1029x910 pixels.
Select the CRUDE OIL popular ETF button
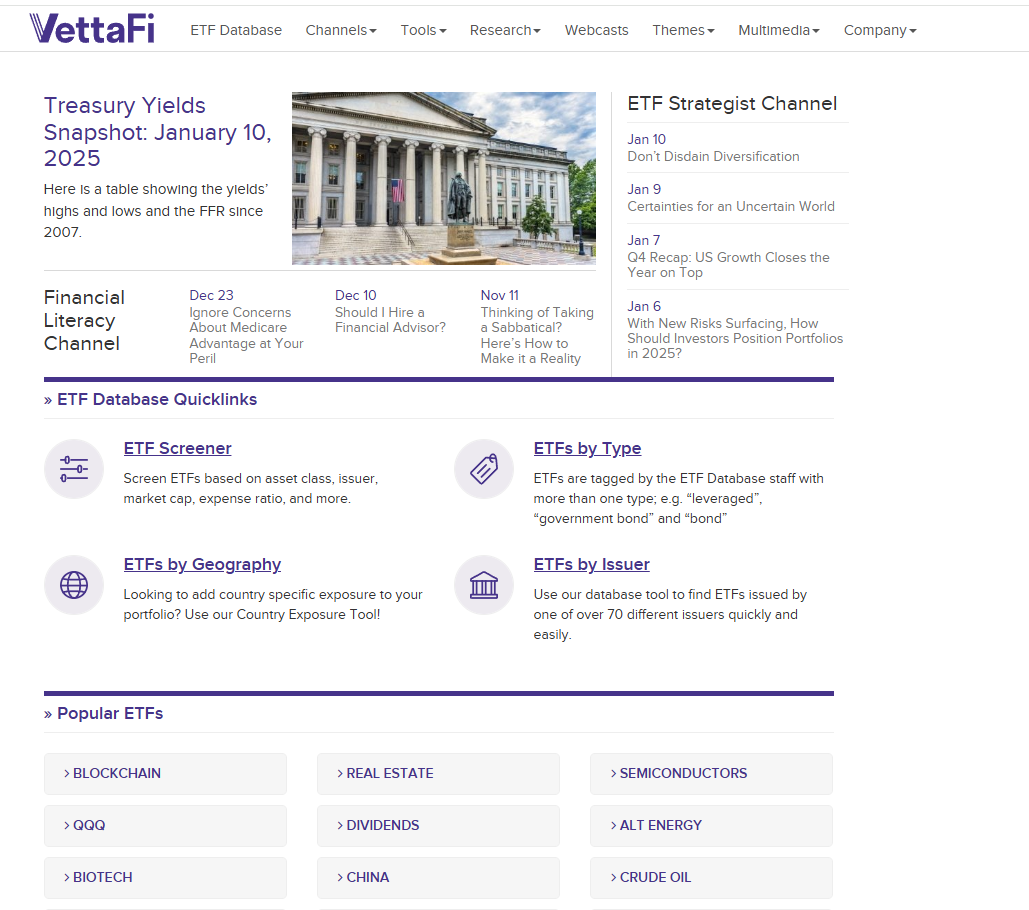(x=711, y=877)
